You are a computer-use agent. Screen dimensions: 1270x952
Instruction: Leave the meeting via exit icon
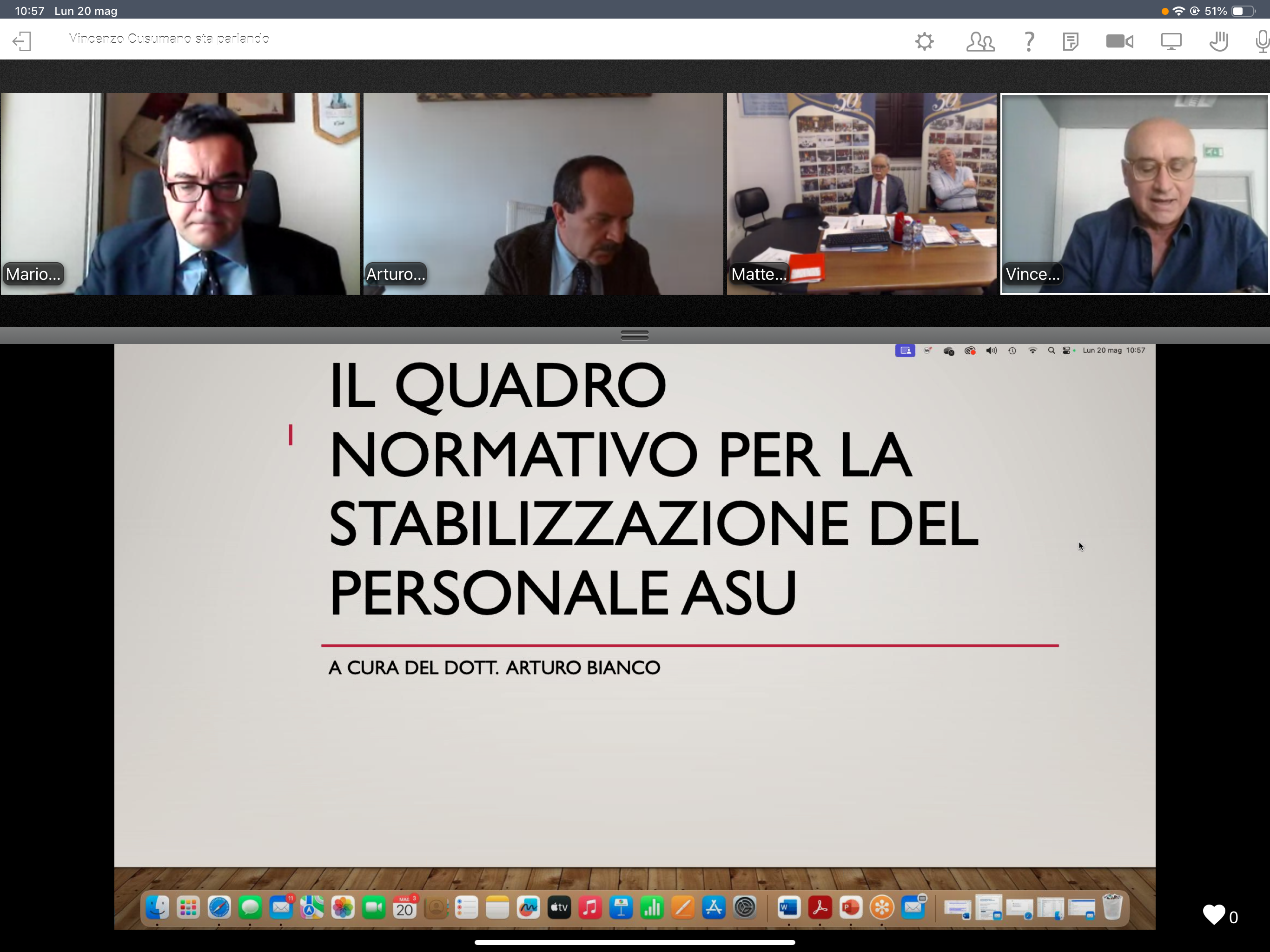22,41
